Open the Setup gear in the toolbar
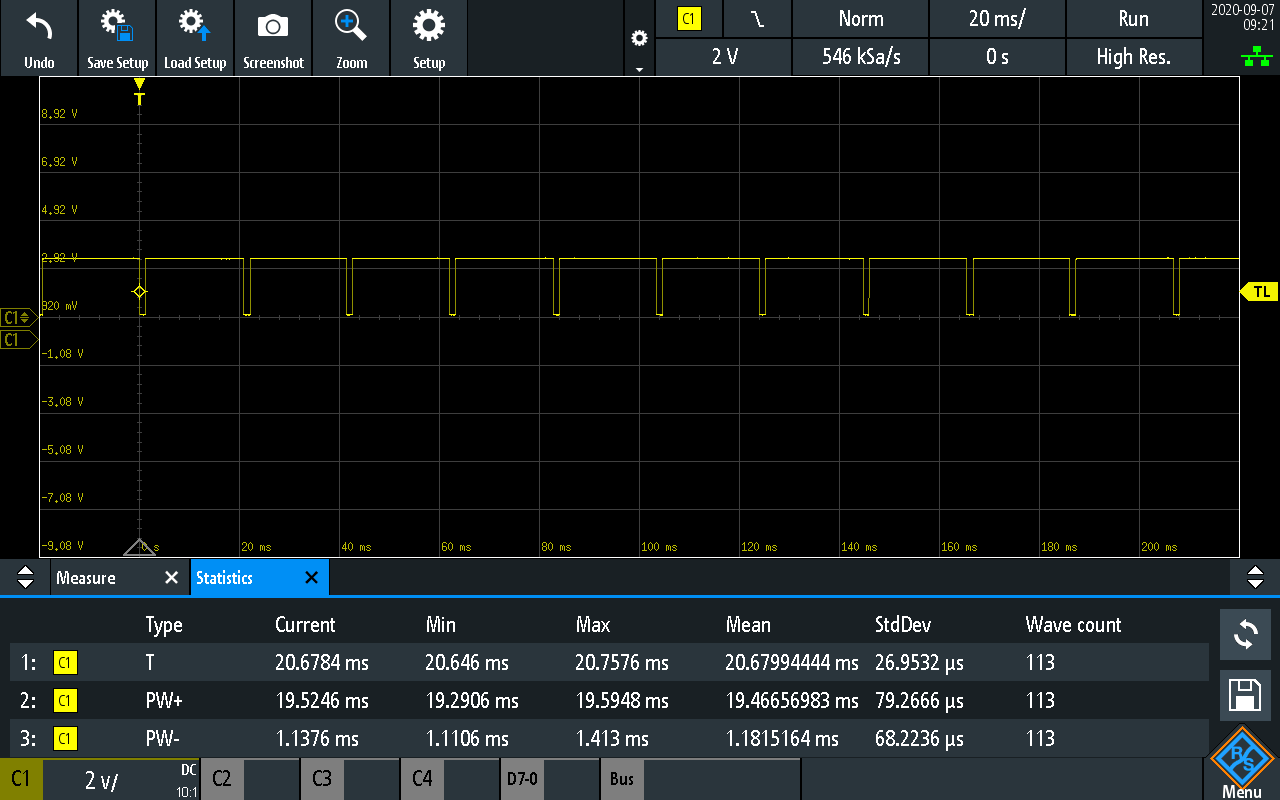1280x800 pixels. (428, 37)
